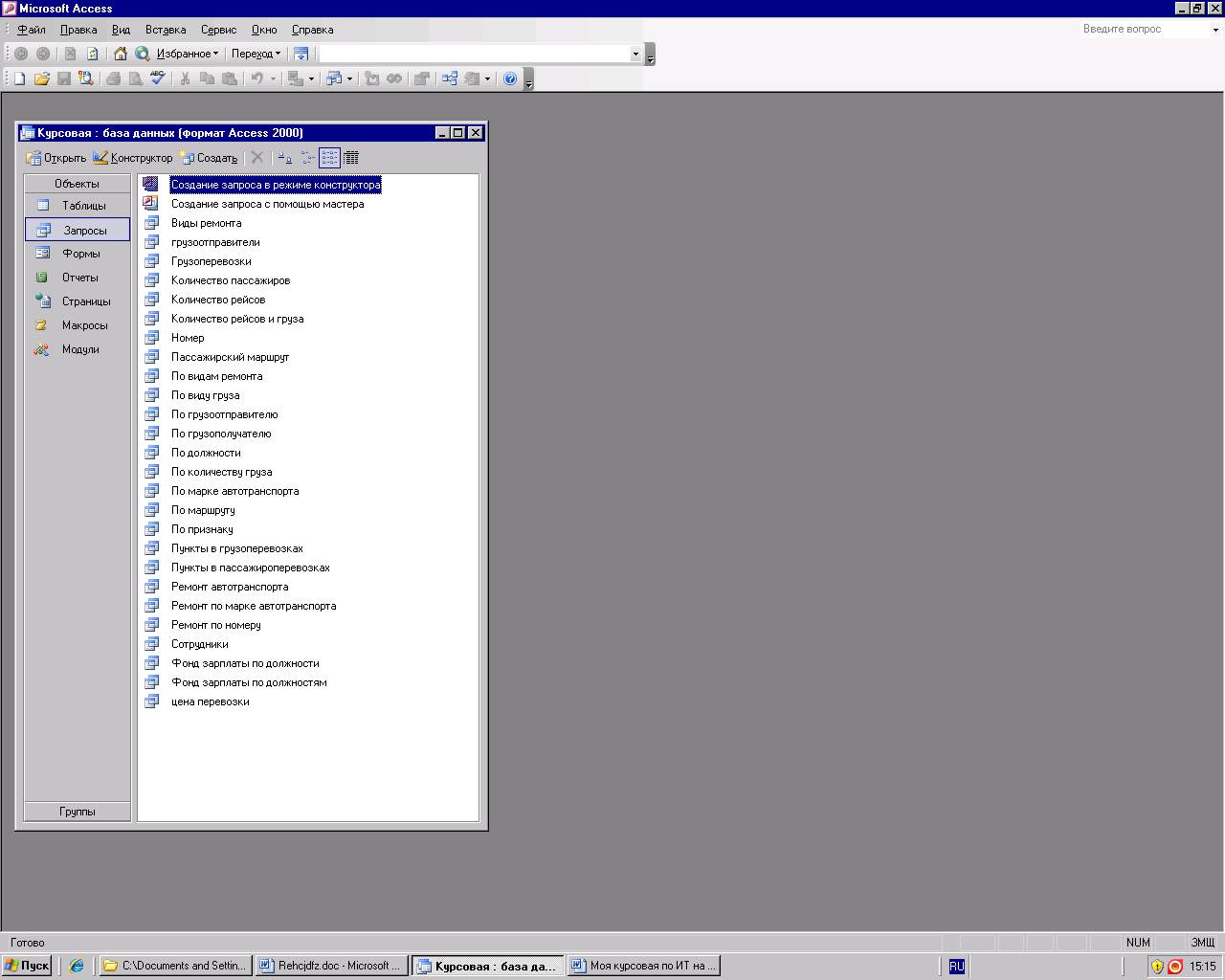Select Формы in objects pane
The width and height of the screenshot is (1225, 980).
point(77,254)
